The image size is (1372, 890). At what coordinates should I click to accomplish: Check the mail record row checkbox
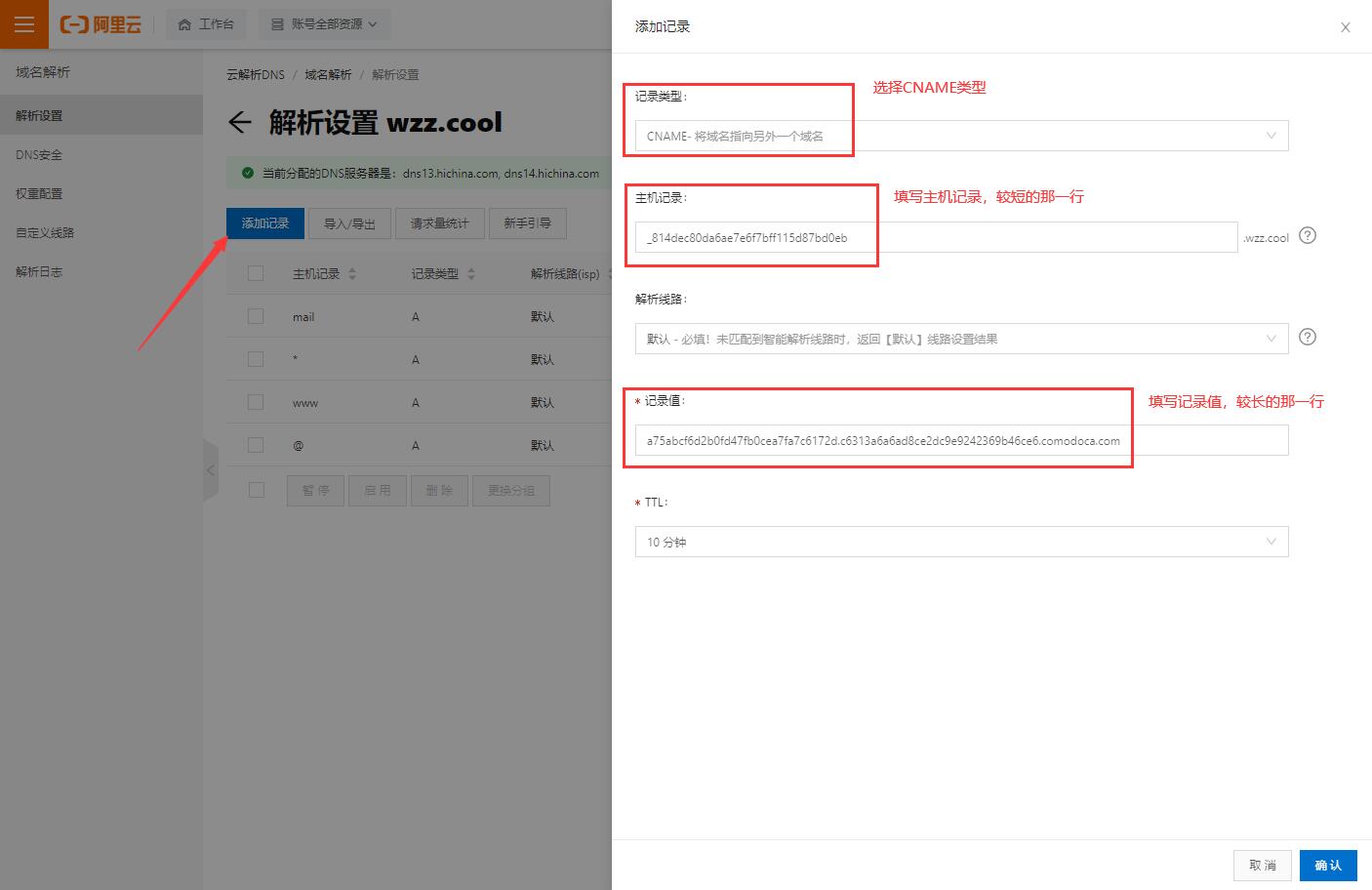256,316
